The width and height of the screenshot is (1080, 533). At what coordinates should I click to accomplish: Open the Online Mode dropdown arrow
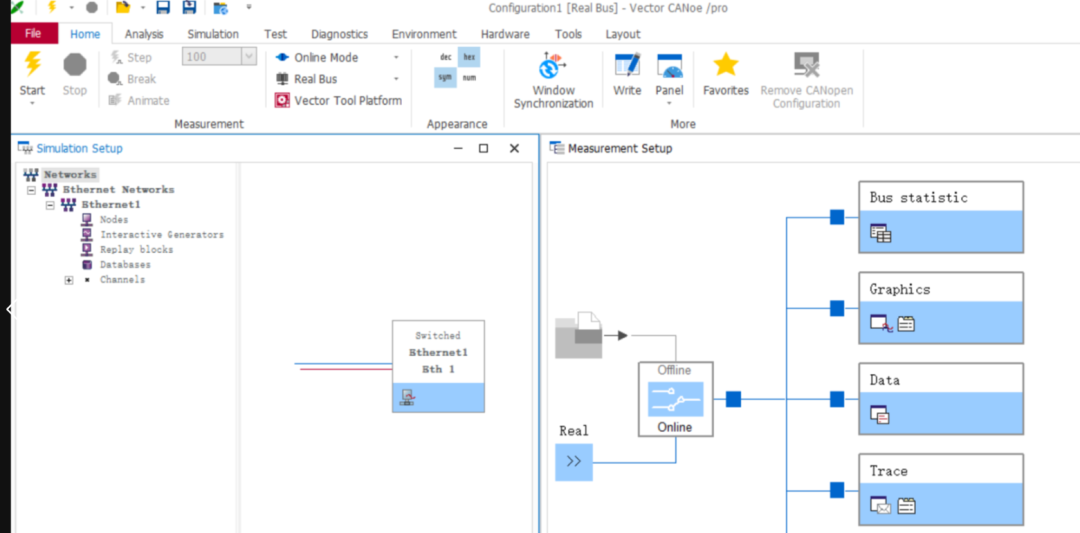pyautogui.click(x=396, y=58)
